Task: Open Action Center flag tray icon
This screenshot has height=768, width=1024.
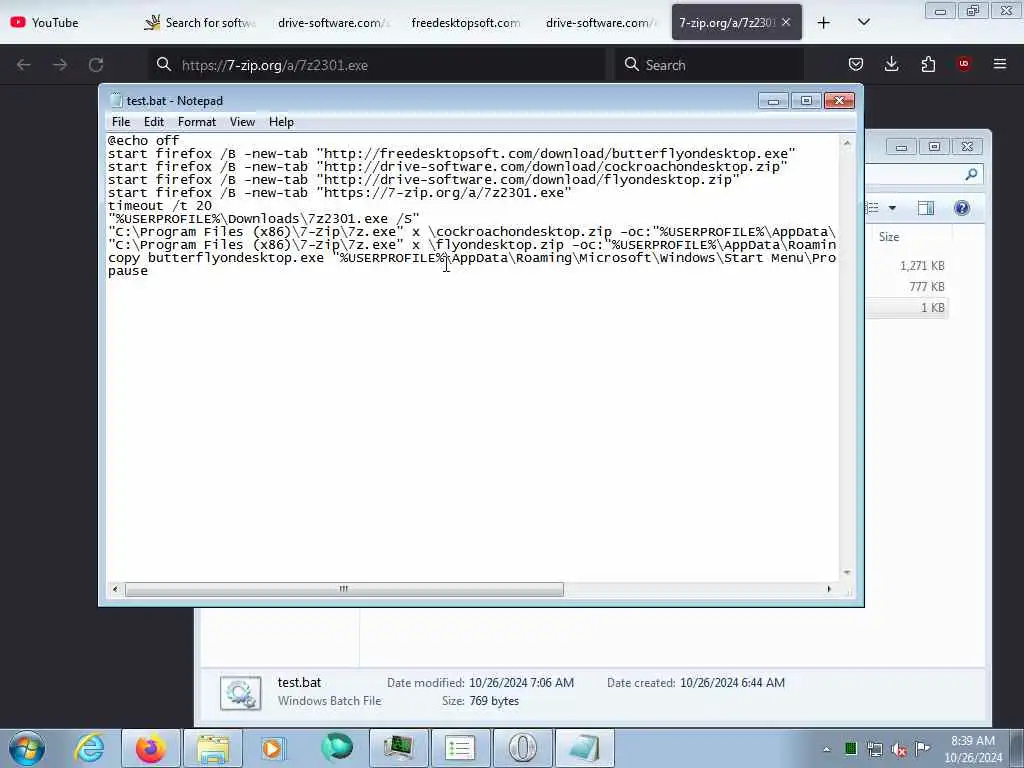Action: coord(922,748)
